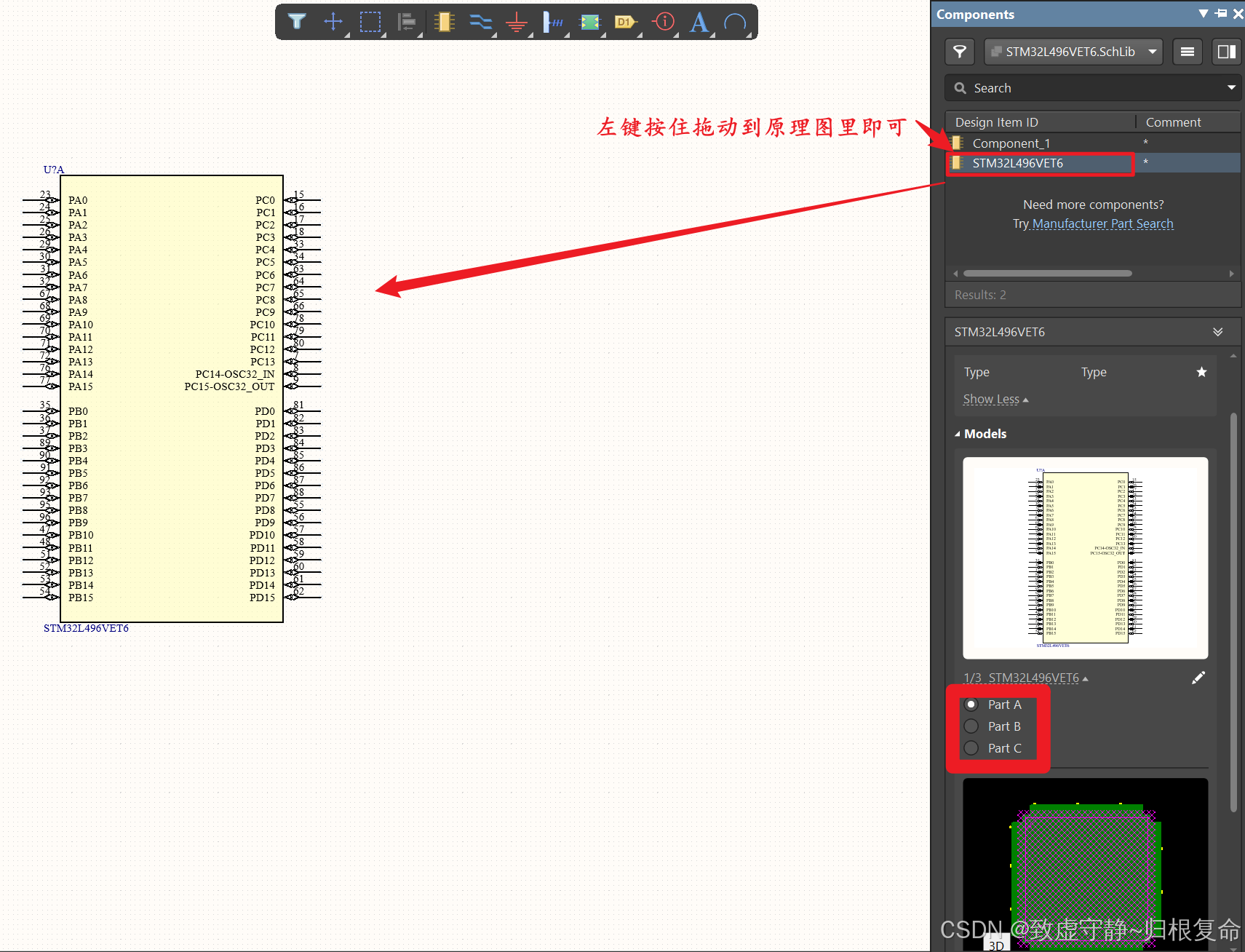1245x952 pixels.
Task: Select the U?A designator on schematic
Action: [x=54, y=170]
